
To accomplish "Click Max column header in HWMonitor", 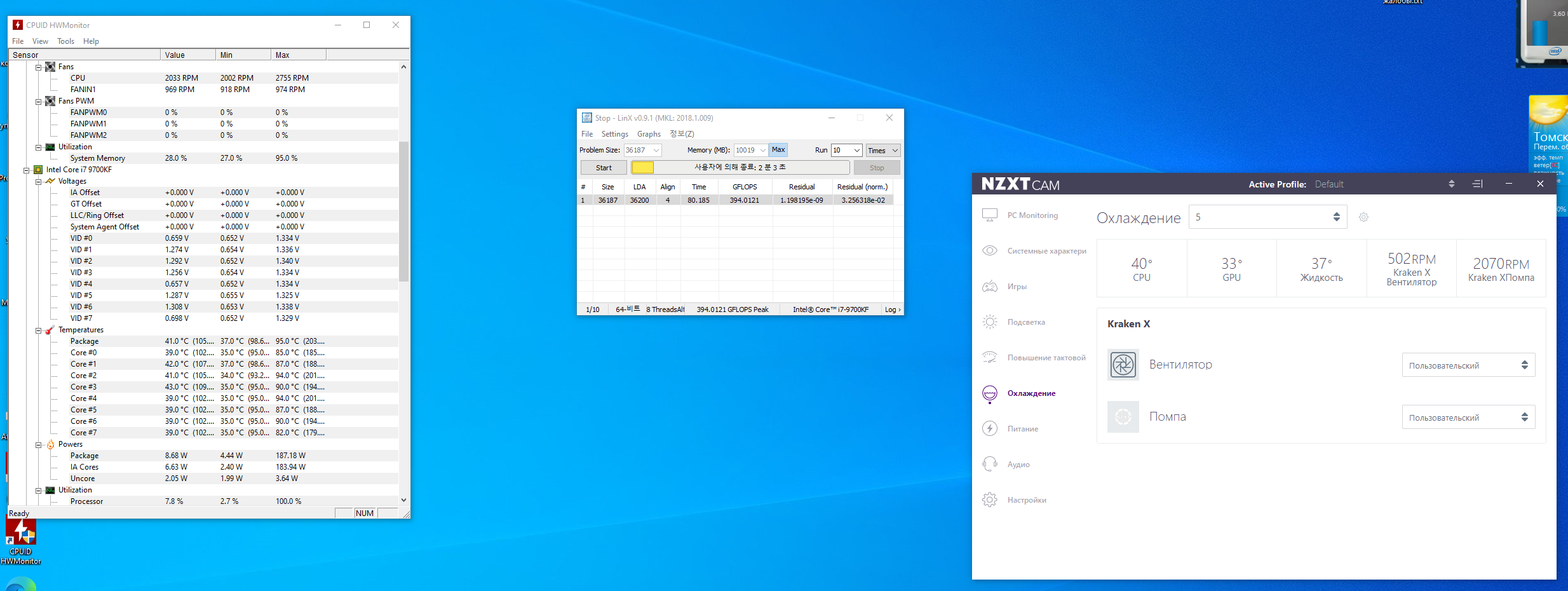I will [298, 55].
